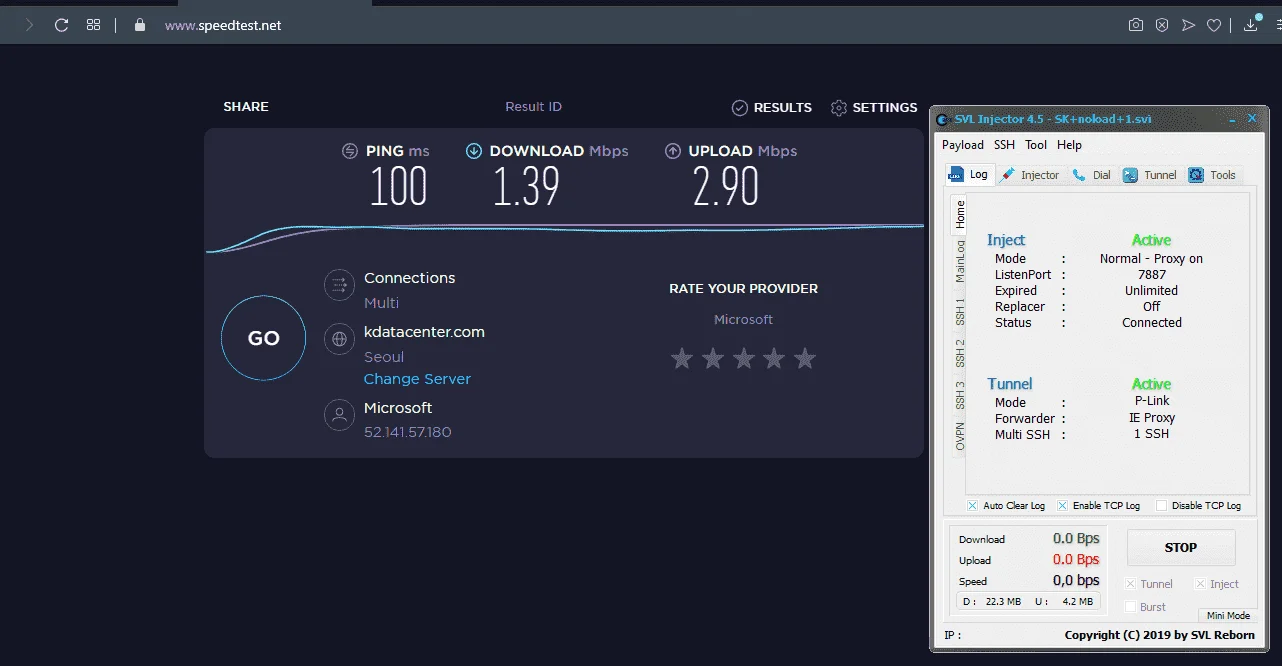Click the ad blocker shield icon
The width and height of the screenshot is (1282, 666).
click(1162, 25)
